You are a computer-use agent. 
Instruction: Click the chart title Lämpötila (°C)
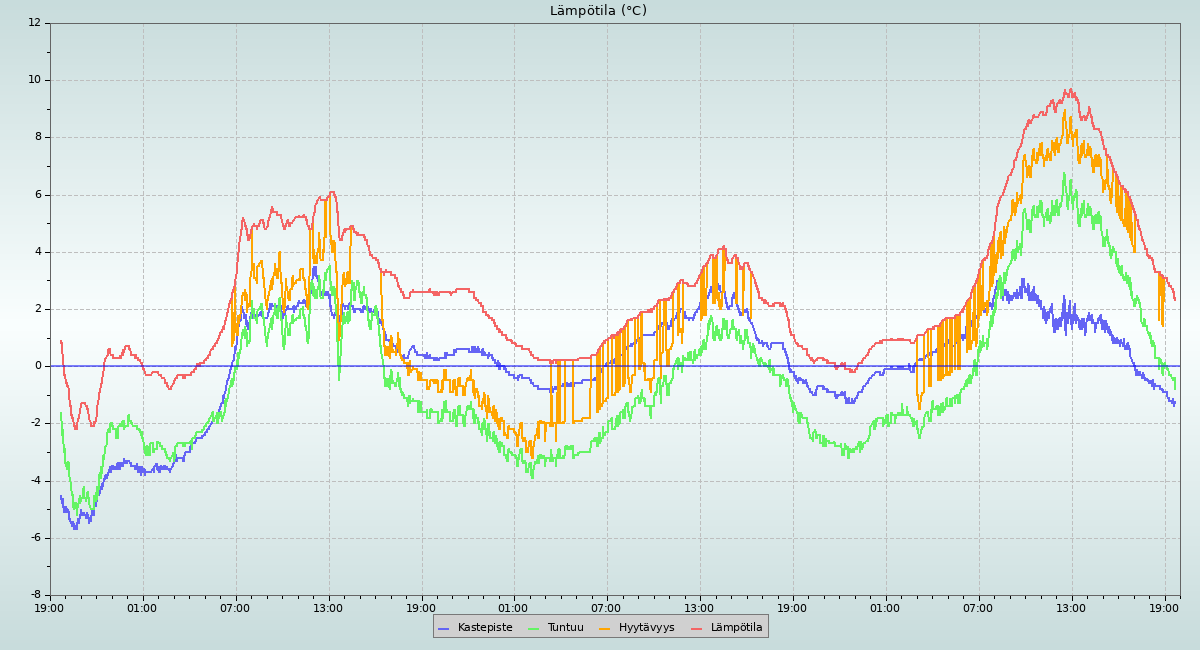pos(598,11)
